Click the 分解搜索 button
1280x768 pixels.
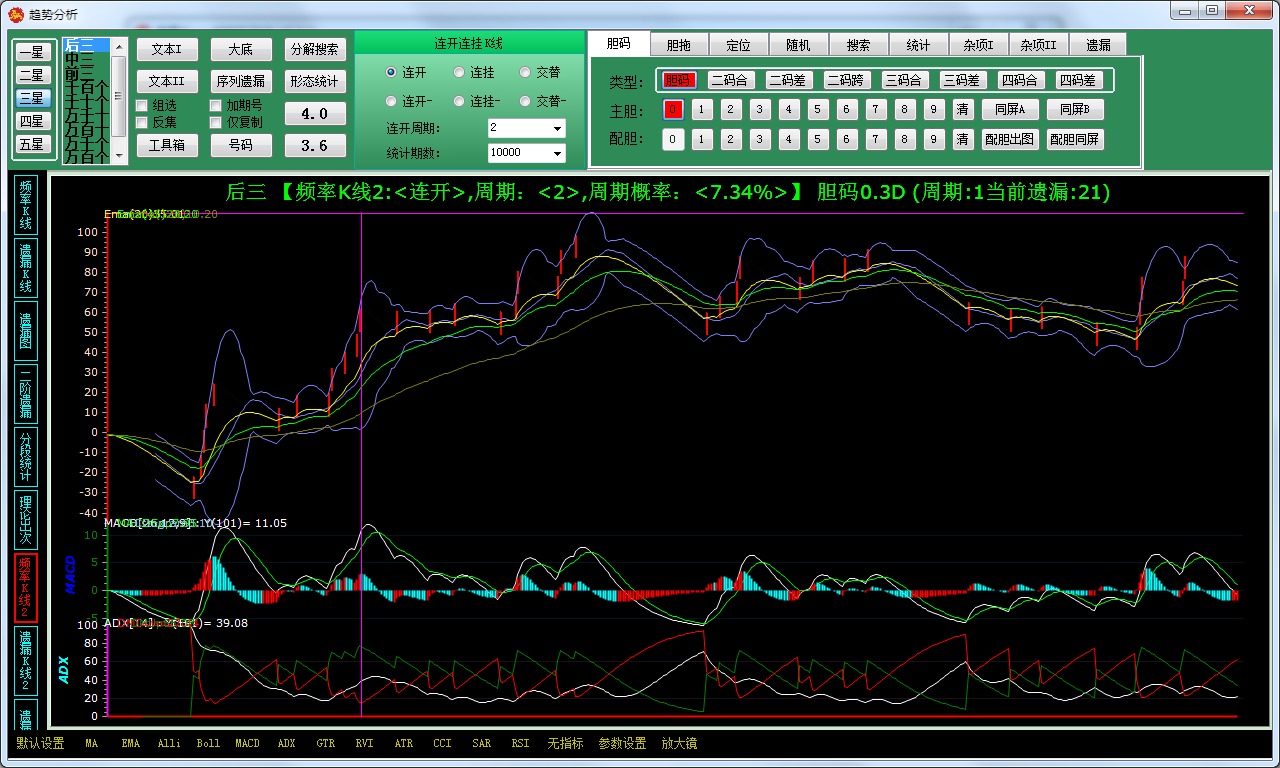pos(315,50)
